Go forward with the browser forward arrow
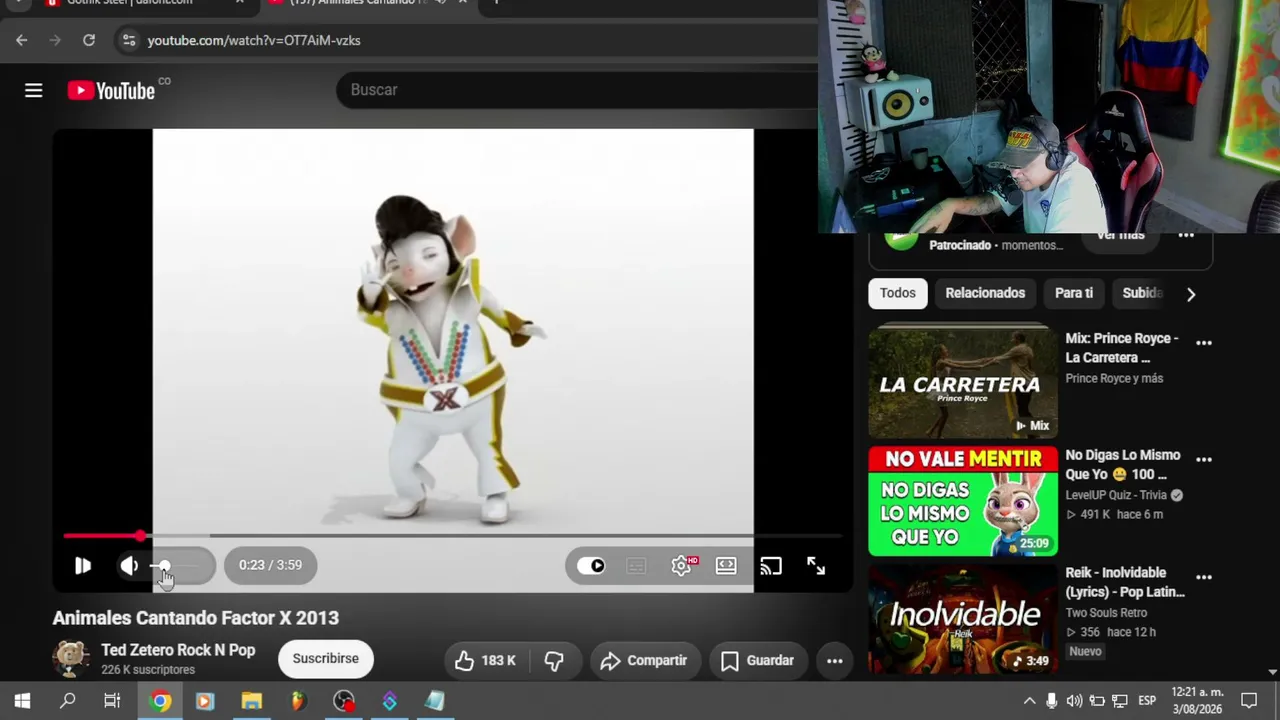 55,40
